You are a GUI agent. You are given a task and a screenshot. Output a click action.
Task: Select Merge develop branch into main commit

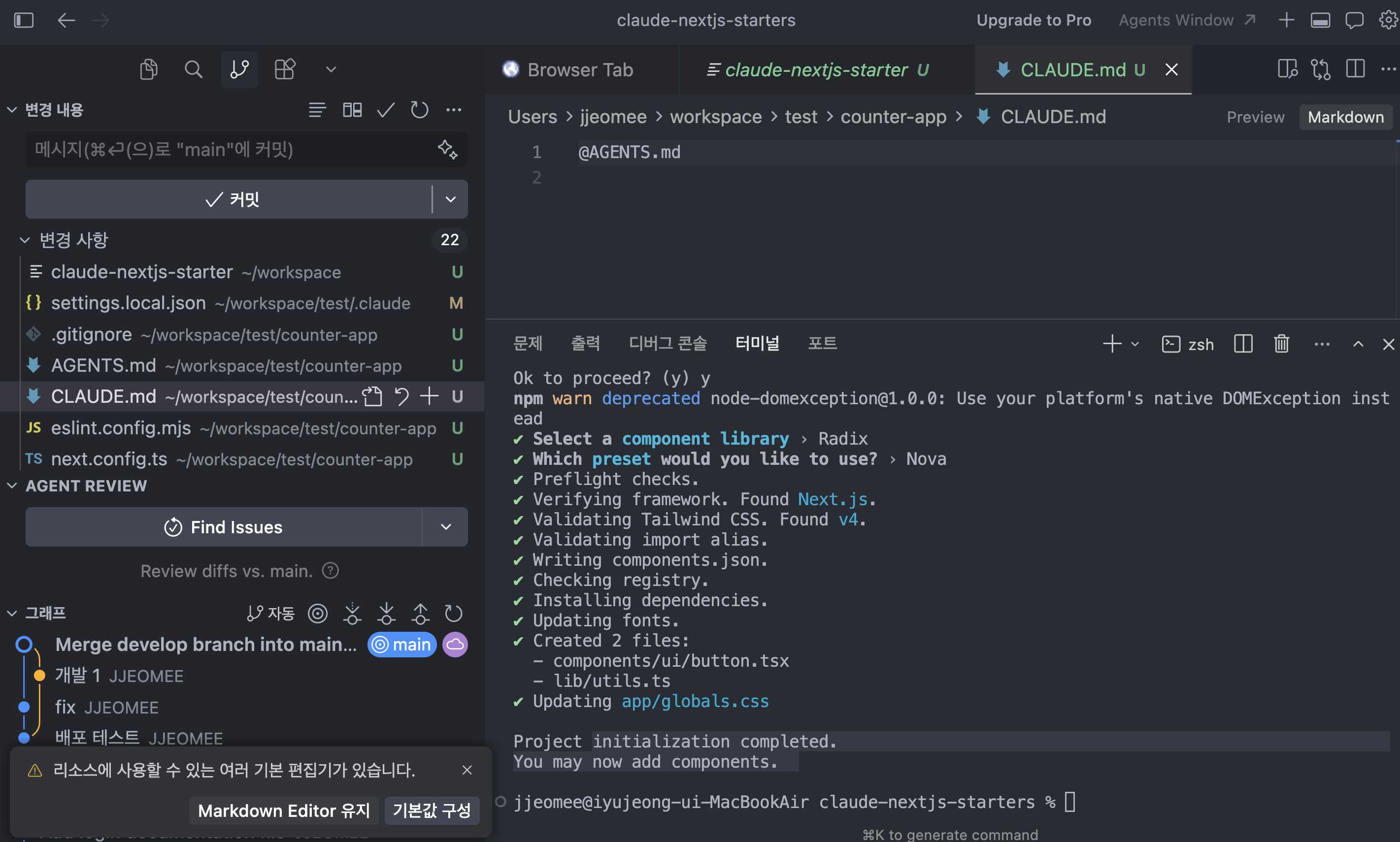tap(206, 645)
